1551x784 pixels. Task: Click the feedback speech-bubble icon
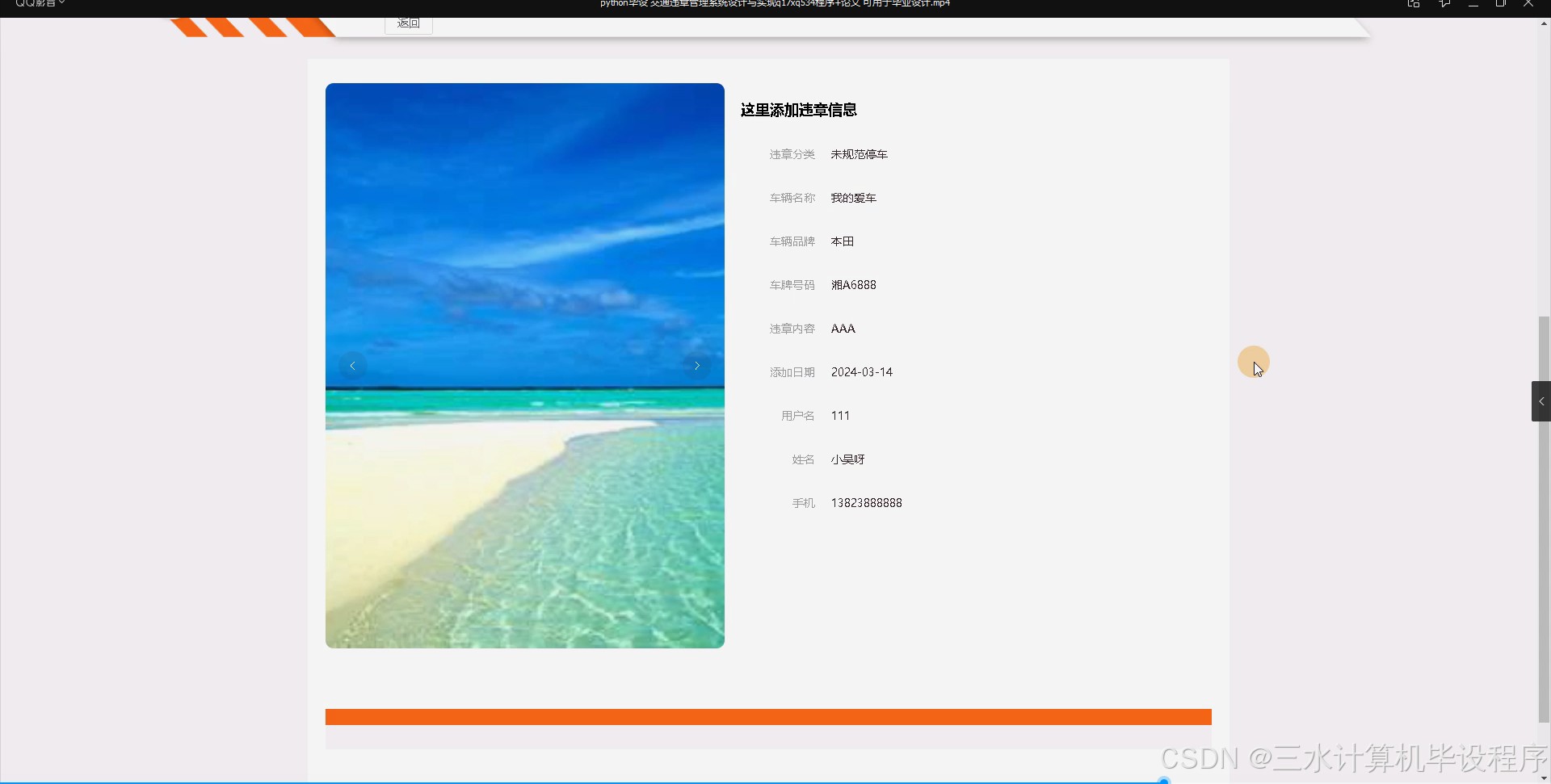tap(1444, 3)
